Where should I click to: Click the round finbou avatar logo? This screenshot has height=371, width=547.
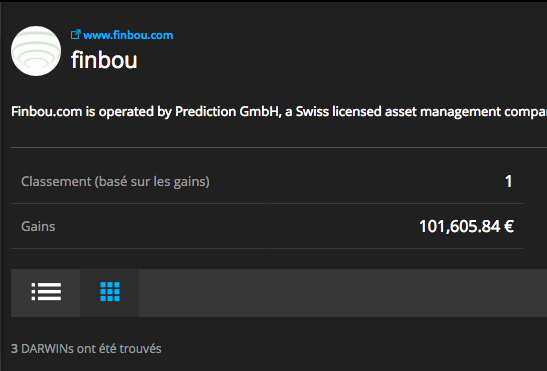click(36, 51)
